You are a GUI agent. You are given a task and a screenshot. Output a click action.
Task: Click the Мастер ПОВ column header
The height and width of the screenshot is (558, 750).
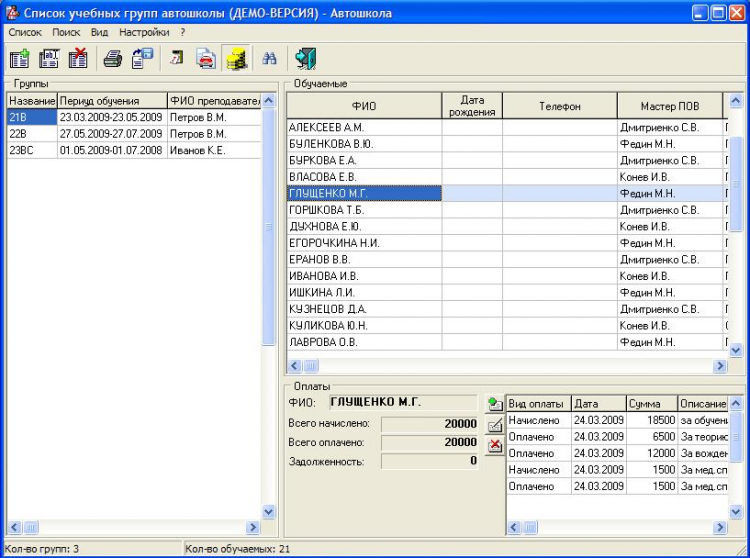pos(670,106)
